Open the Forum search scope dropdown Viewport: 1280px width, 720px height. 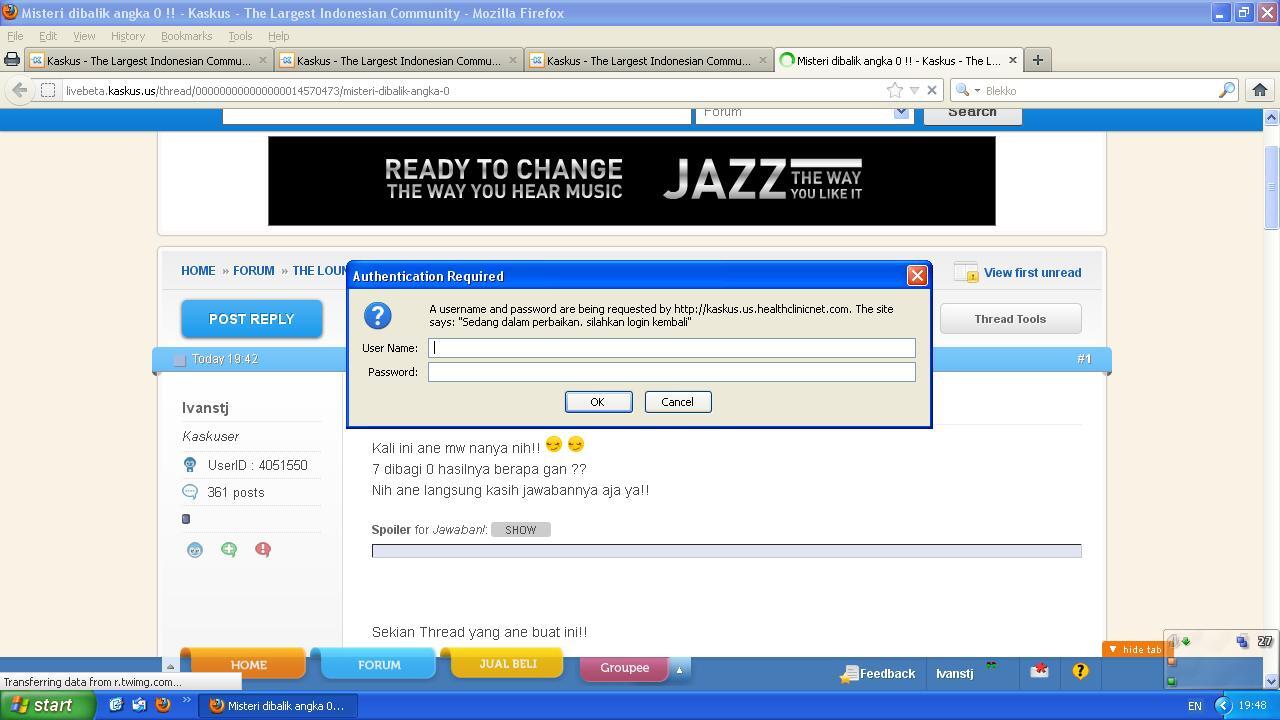803,113
